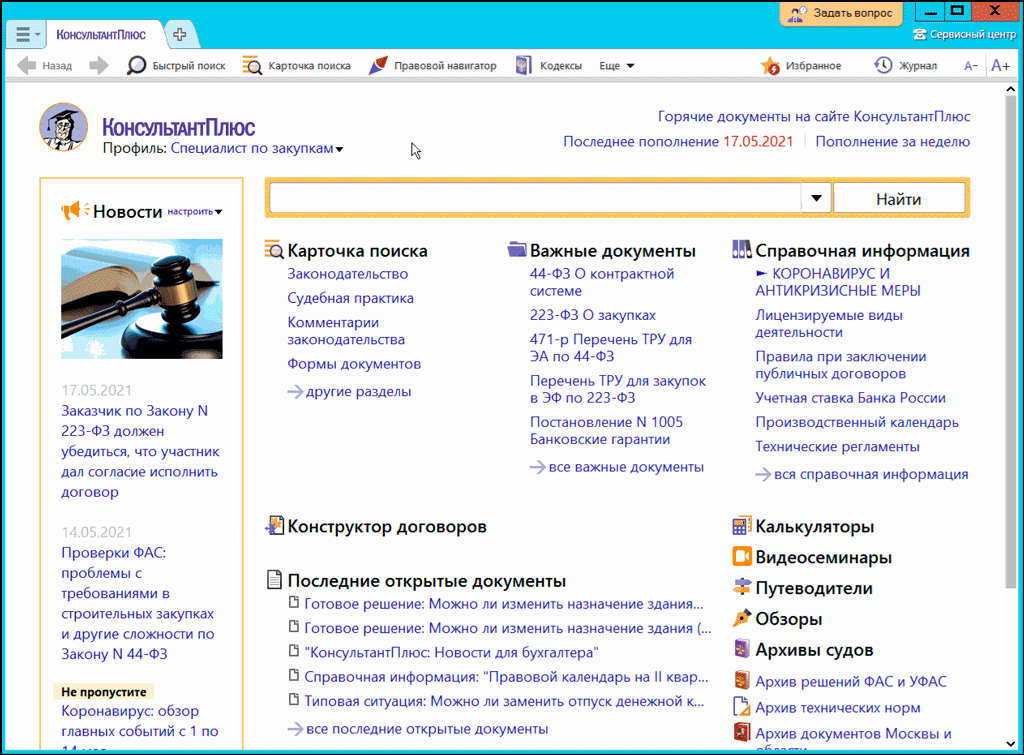The width and height of the screenshot is (1024, 755).
Task: Click the Конструктор договоров icon
Action: pyautogui.click(x=274, y=526)
